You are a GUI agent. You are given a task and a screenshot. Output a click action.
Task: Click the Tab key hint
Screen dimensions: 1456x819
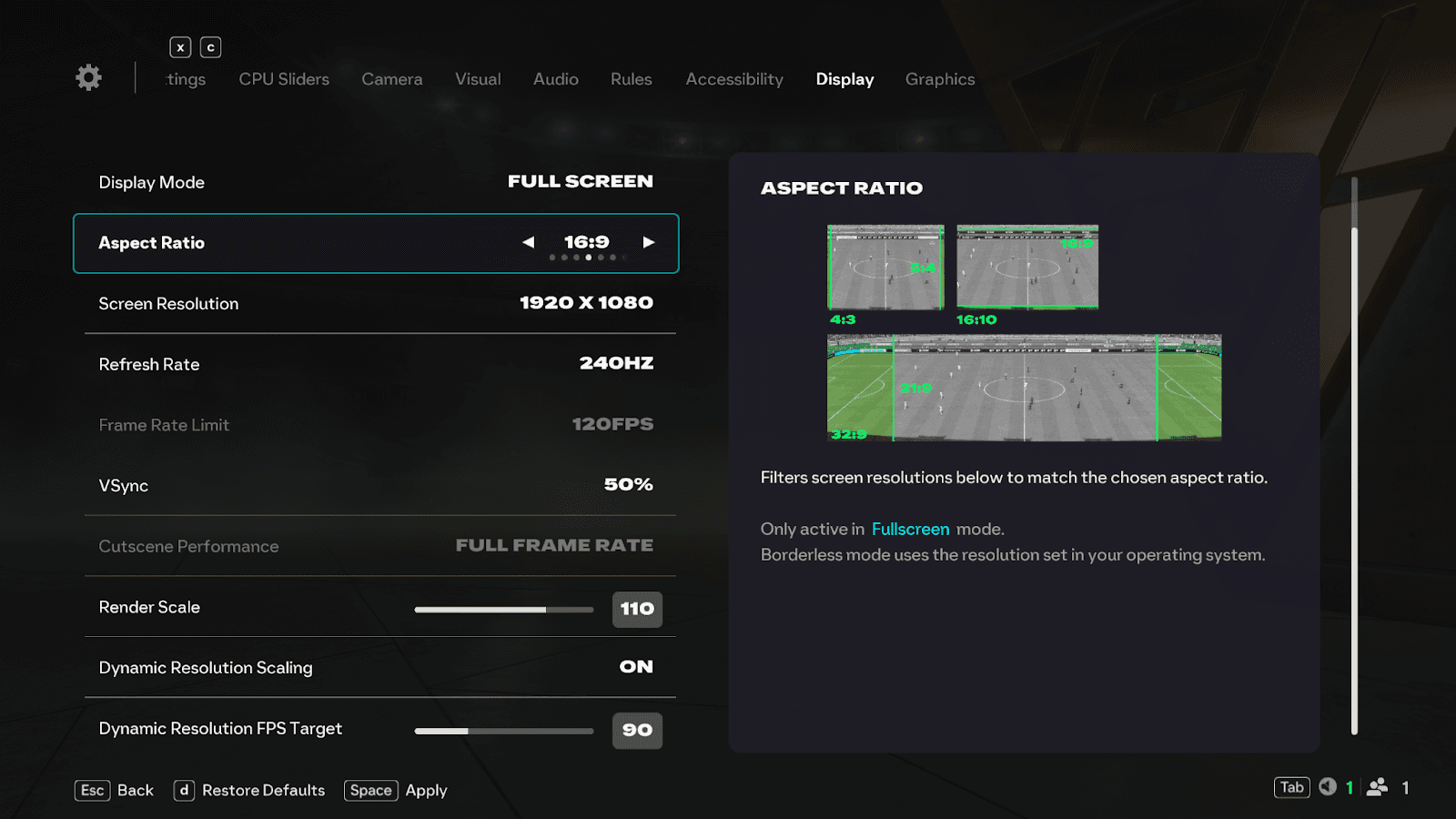click(x=1291, y=787)
